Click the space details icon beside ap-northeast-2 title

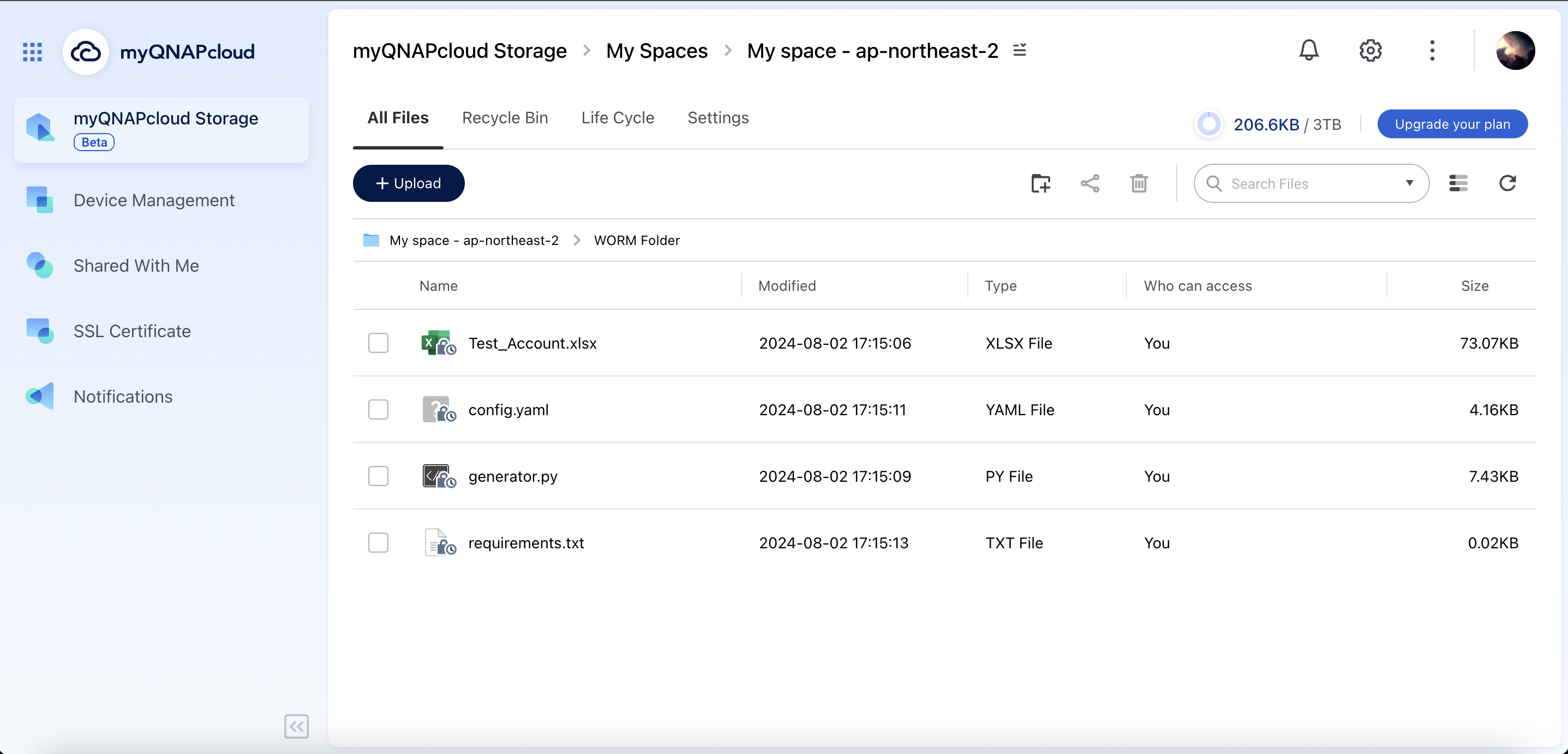point(1020,51)
